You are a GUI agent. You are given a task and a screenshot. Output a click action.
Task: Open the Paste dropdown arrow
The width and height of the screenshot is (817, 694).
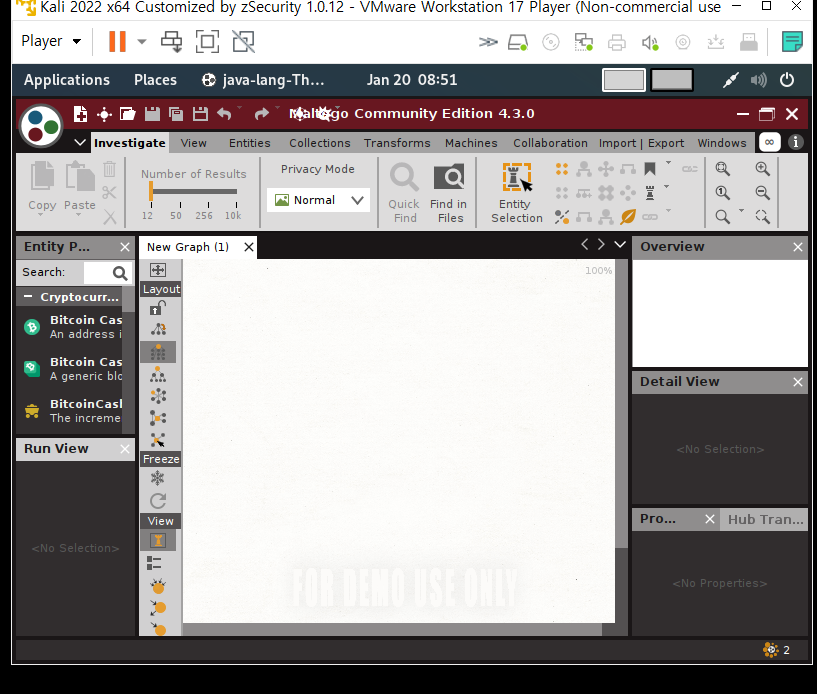coord(79,215)
